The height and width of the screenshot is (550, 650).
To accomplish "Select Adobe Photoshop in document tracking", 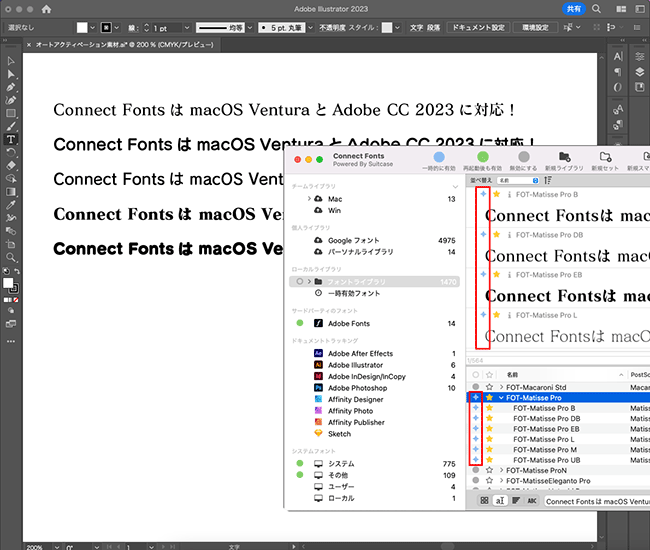I will coord(357,388).
